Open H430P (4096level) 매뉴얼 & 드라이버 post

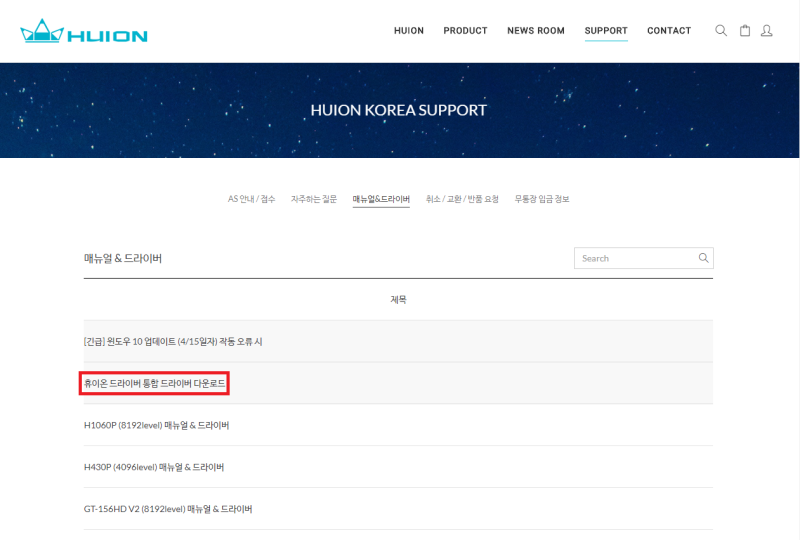tap(154, 467)
